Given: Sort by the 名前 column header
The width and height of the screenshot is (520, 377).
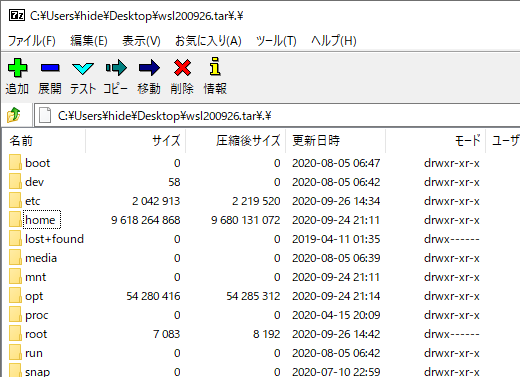Looking at the screenshot, I should (x=43, y=141).
